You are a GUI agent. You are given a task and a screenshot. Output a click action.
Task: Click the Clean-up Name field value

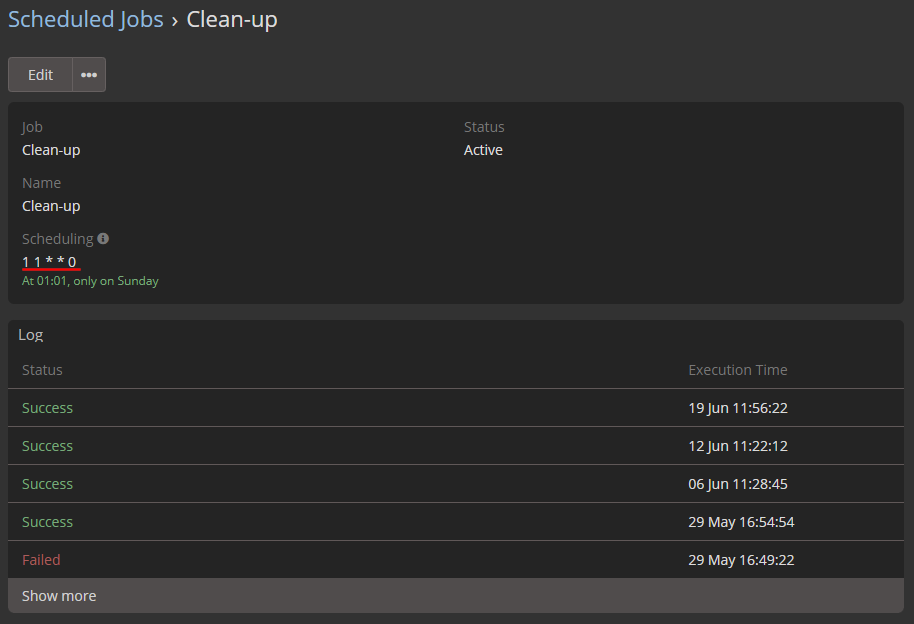(51, 206)
